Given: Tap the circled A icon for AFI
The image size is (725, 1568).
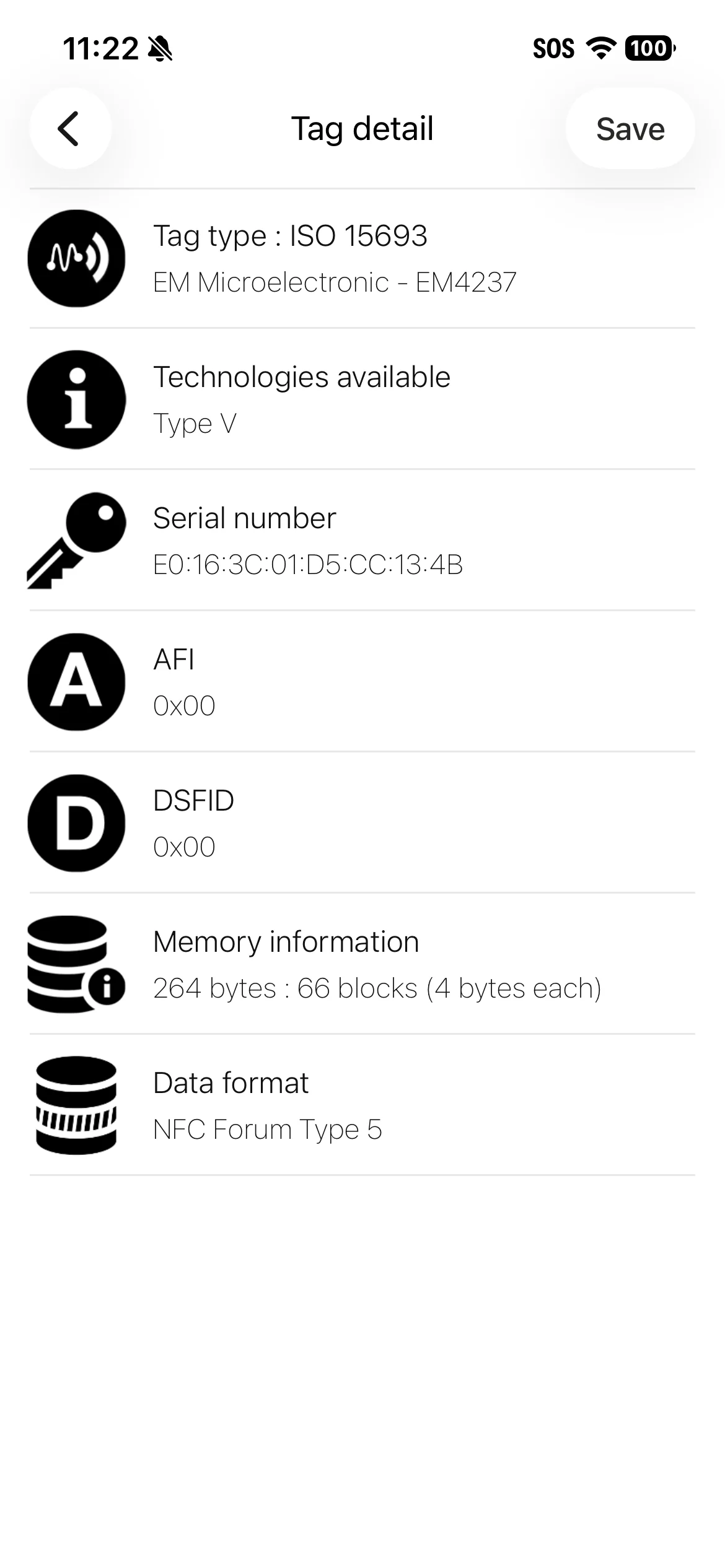Looking at the screenshot, I should tap(76, 682).
